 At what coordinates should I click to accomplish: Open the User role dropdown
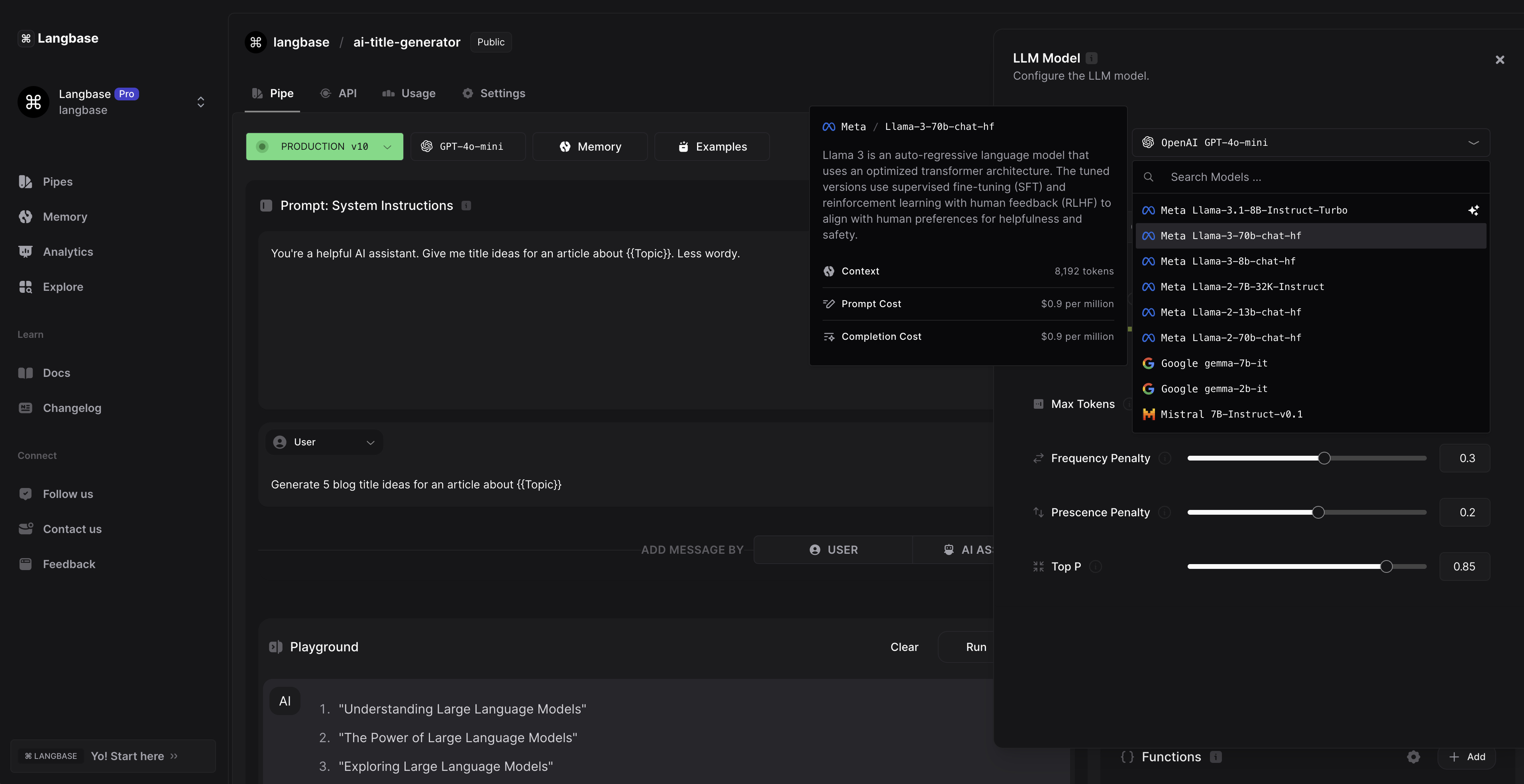324,442
